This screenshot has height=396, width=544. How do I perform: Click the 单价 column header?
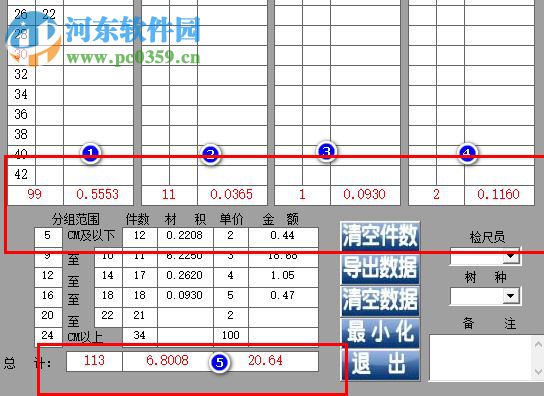[231, 219]
